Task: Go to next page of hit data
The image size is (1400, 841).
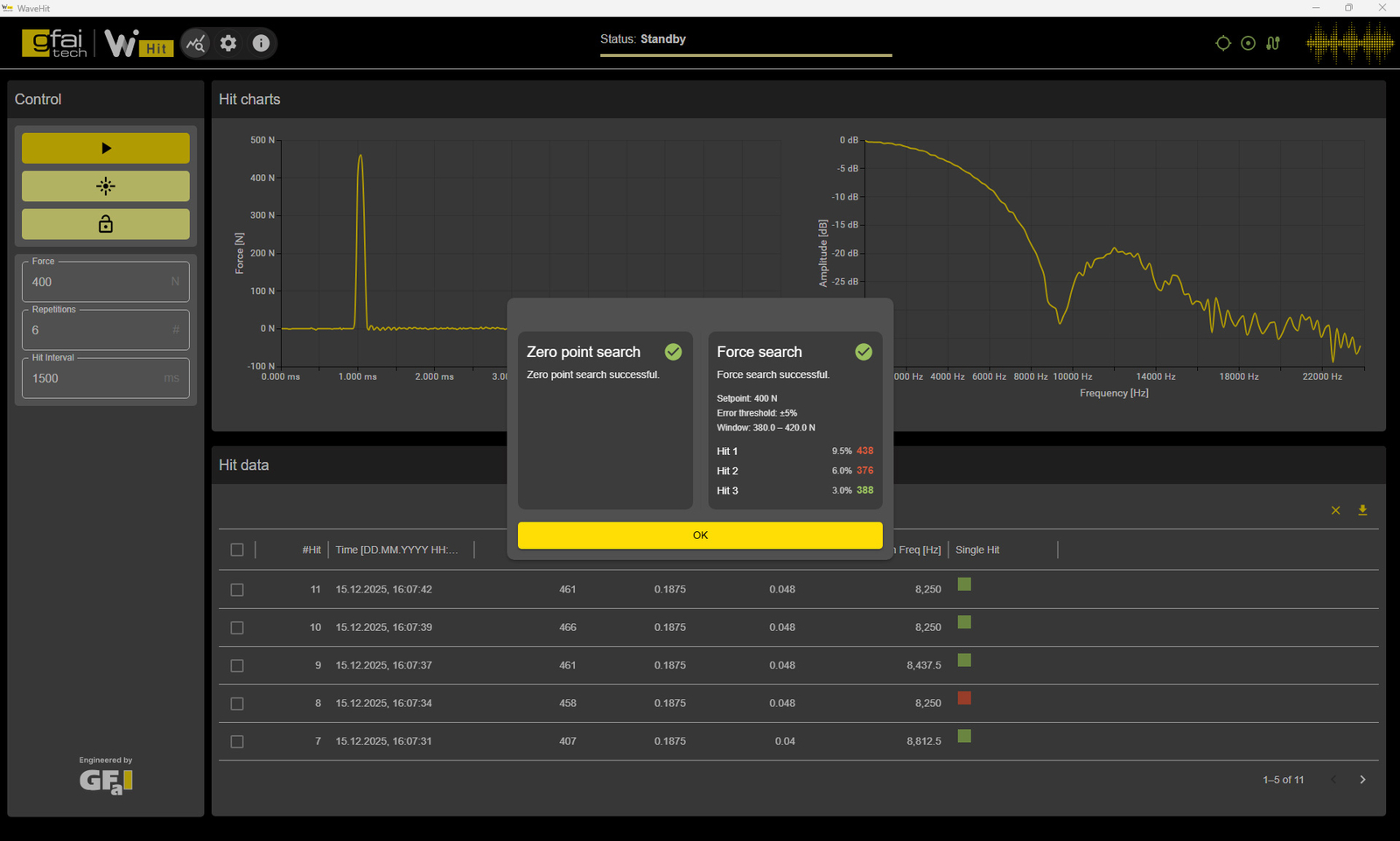Action: pyautogui.click(x=1362, y=780)
